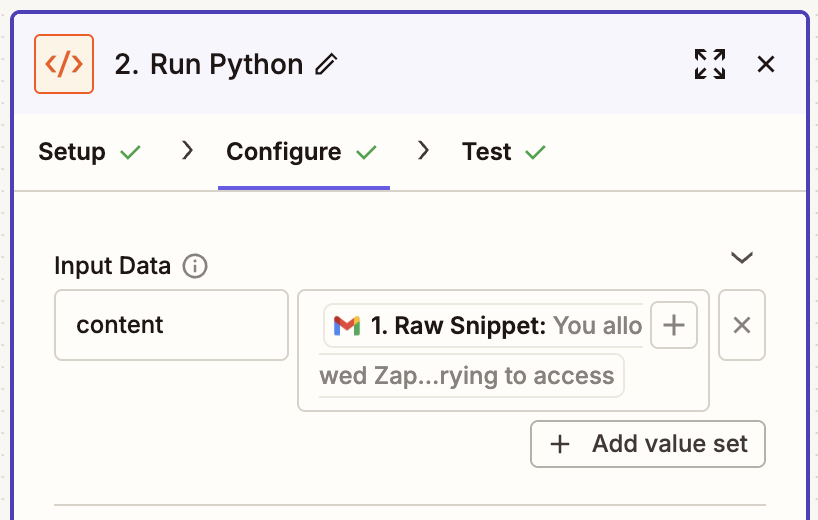Click the chevron between Setup and Configure
Viewport: 818px width, 520px height.
coord(186,151)
